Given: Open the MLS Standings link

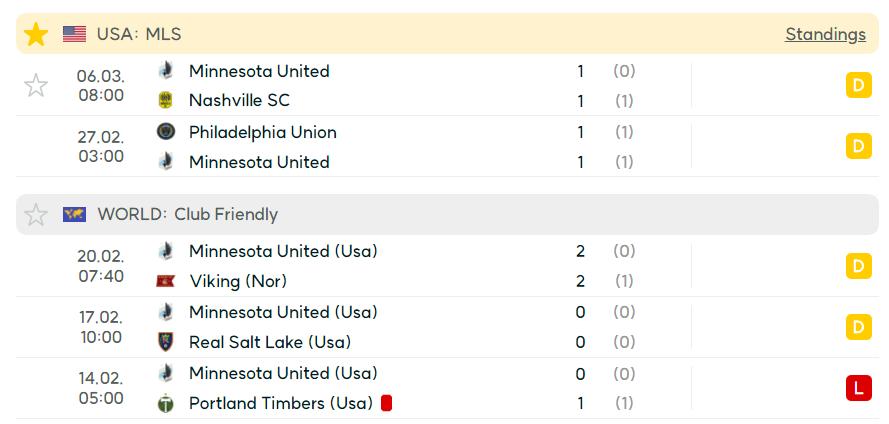Looking at the screenshot, I should click(x=825, y=35).
